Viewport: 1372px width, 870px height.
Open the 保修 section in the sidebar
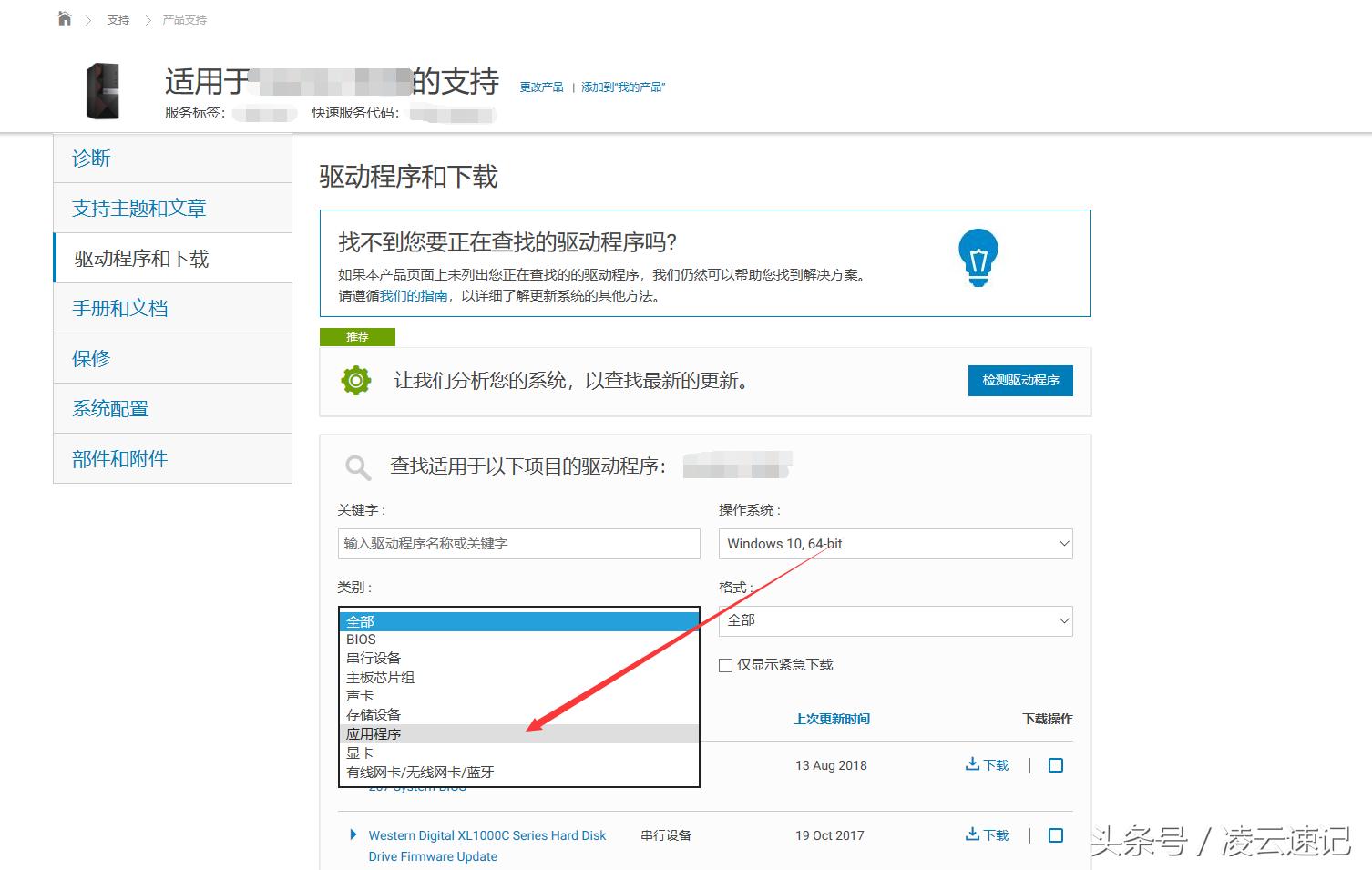[x=90, y=357]
